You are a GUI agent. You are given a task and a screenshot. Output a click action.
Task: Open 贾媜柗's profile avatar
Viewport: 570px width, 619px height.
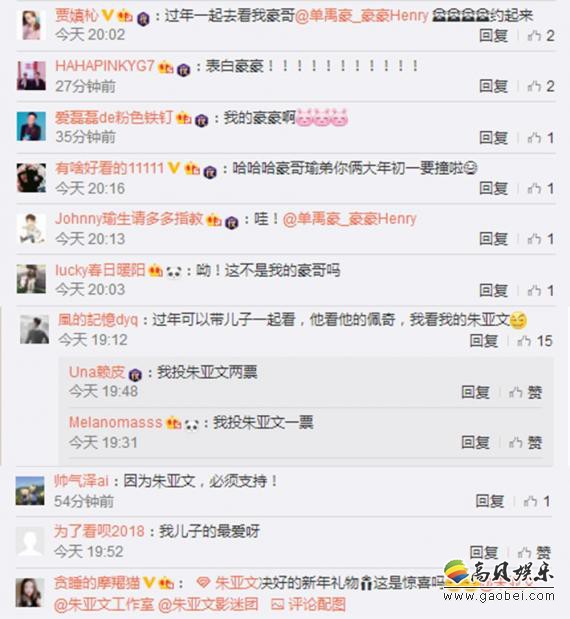pyautogui.click(x=31, y=25)
